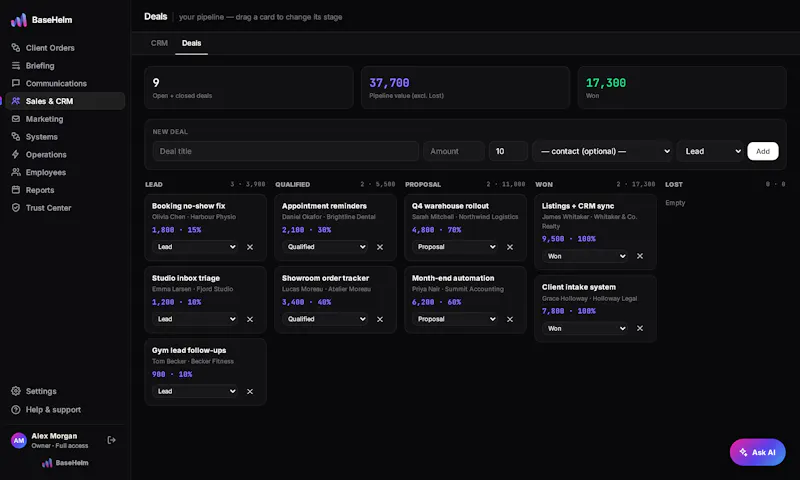Viewport: 800px width, 480px height.
Task: Click the Showroom order tracker card title
Action: [x=326, y=279]
